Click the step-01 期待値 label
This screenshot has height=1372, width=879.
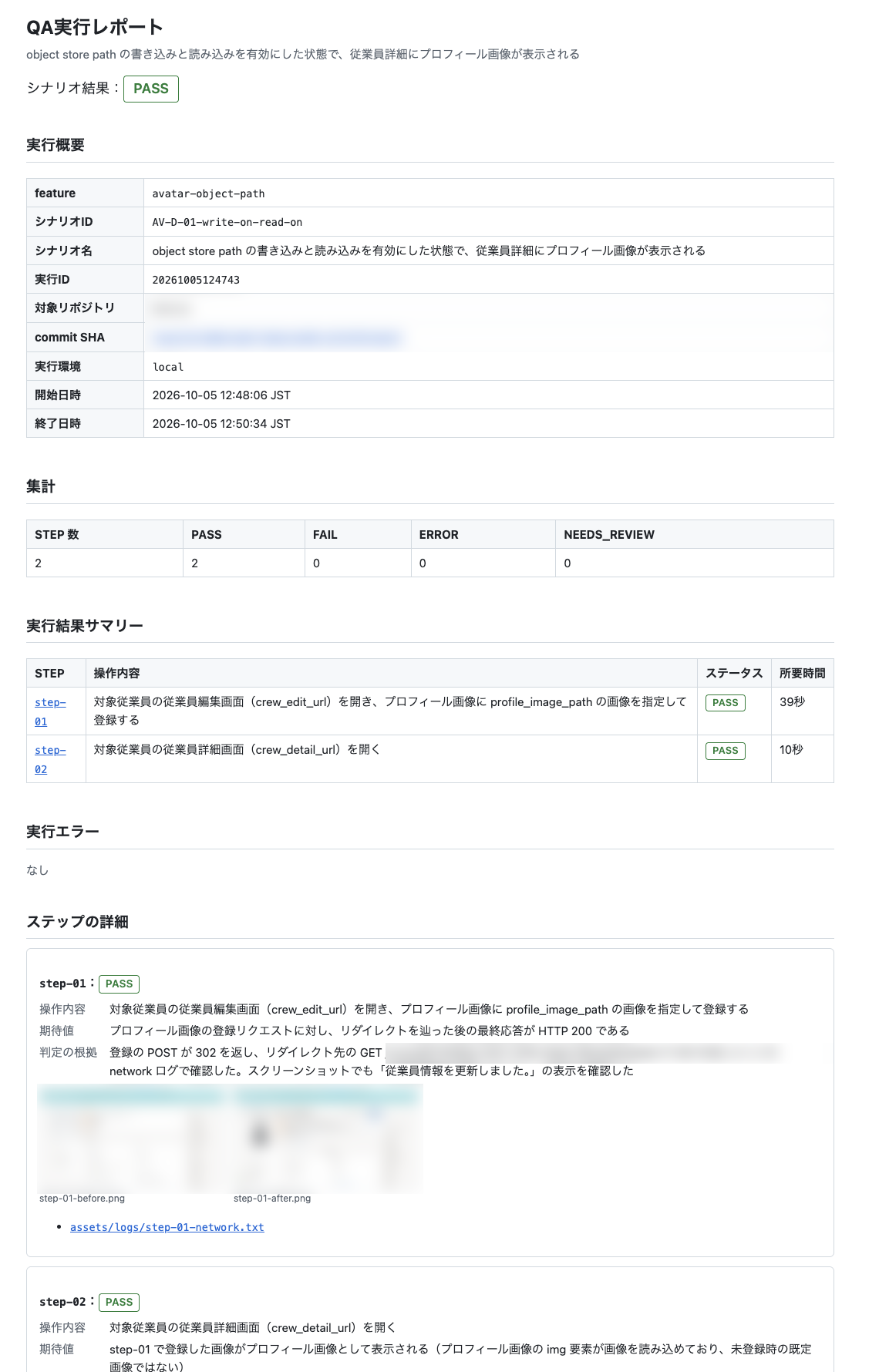pos(57,1031)
